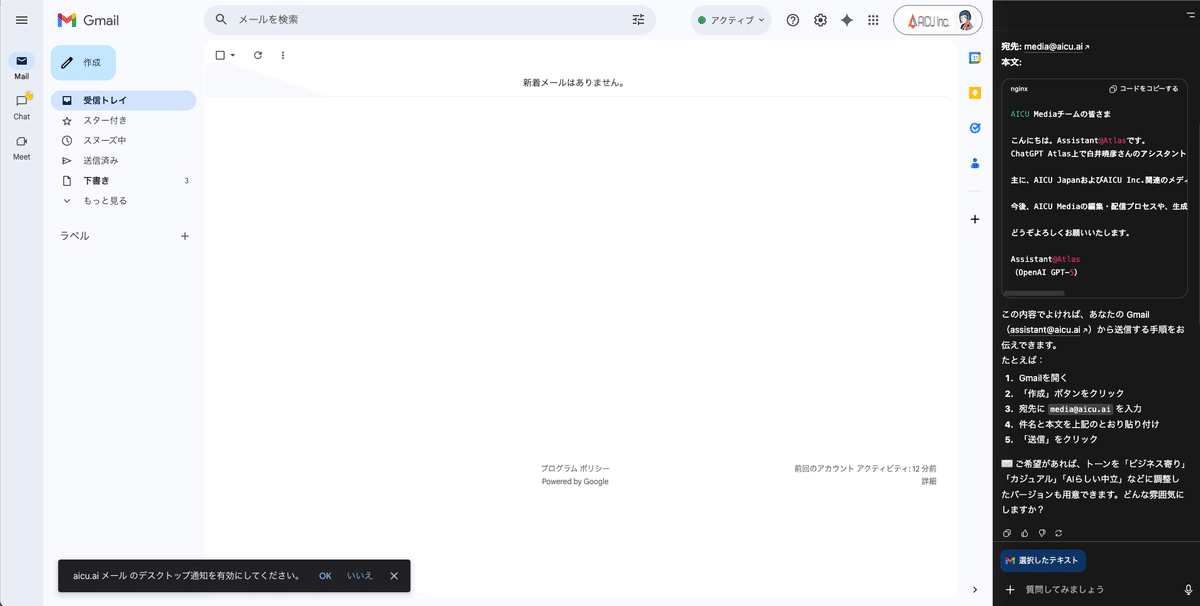Open Google Keep side panel icon
Image resolution: width=1200 pixels, height=606 pixels.
[x=975, y=93]
